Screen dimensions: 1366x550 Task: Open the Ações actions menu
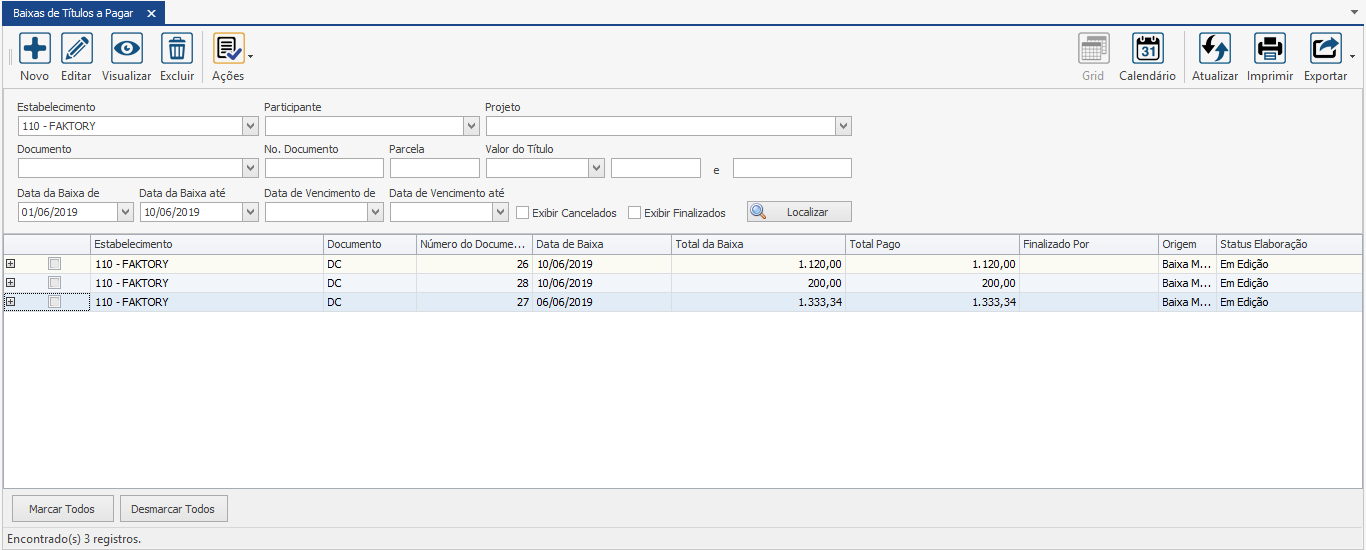pos(229,48)
